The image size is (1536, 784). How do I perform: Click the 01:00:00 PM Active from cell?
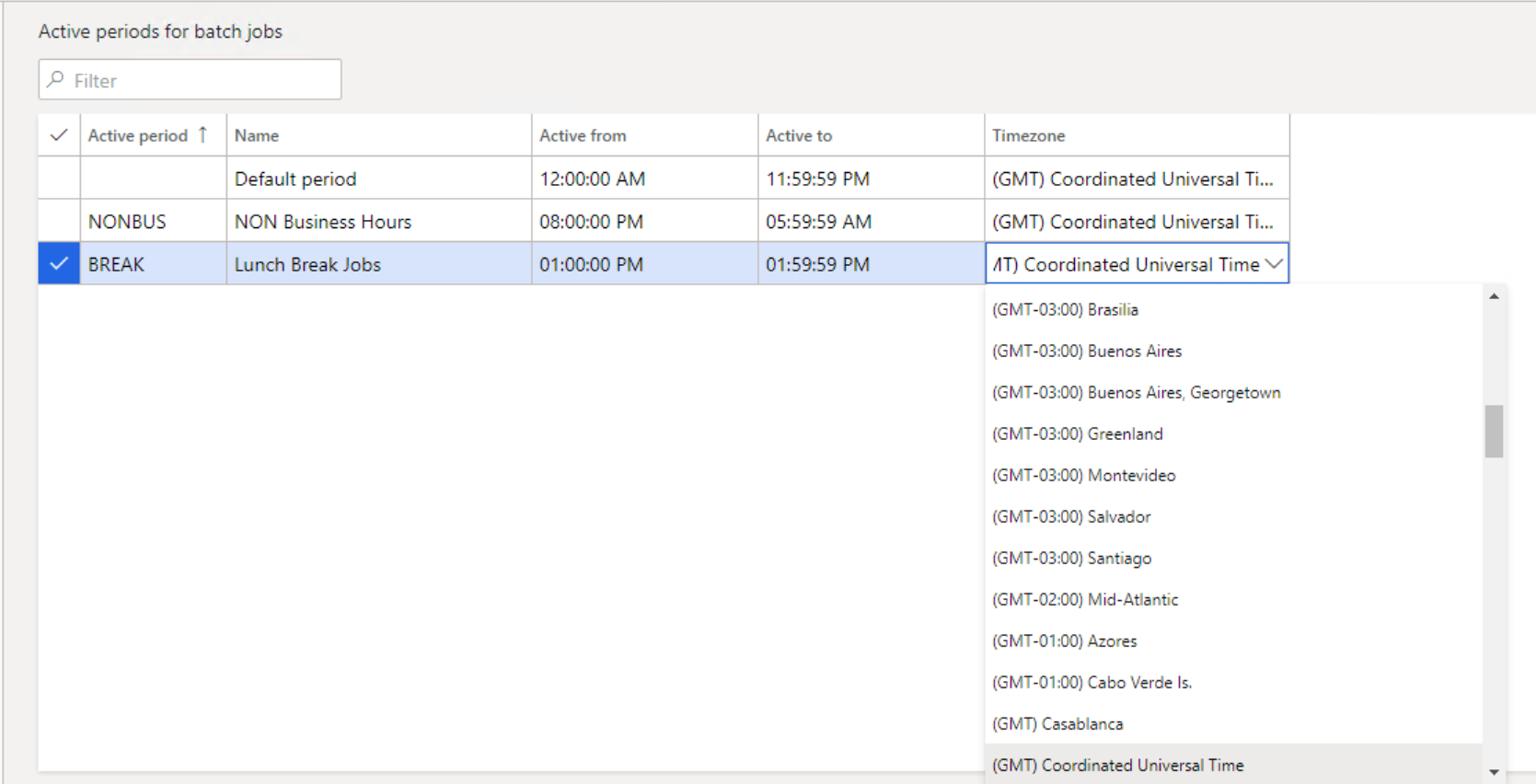tap(645, 264)
